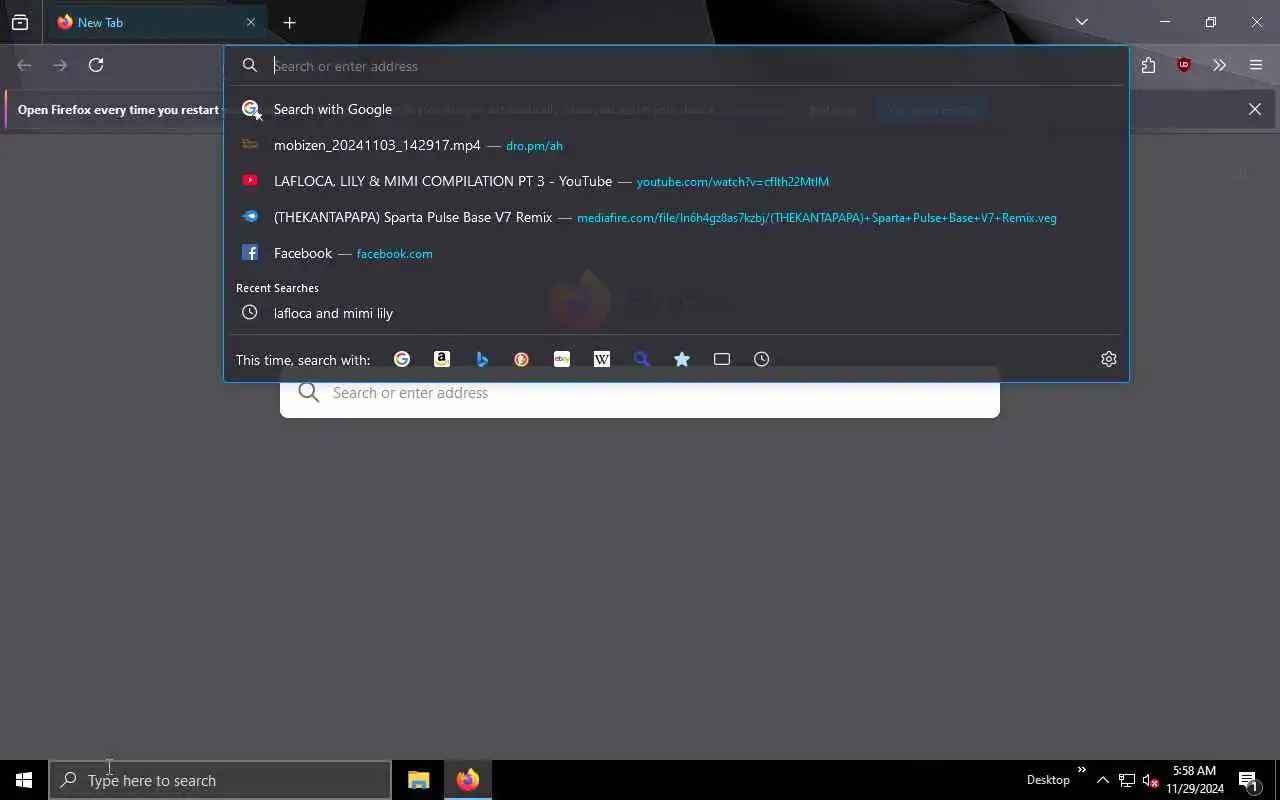Viewport: 1280px width, 800px height.
Task: Open mobizen_20241103_142917.mp4 suggestion
Action: [x=676, y=145]
